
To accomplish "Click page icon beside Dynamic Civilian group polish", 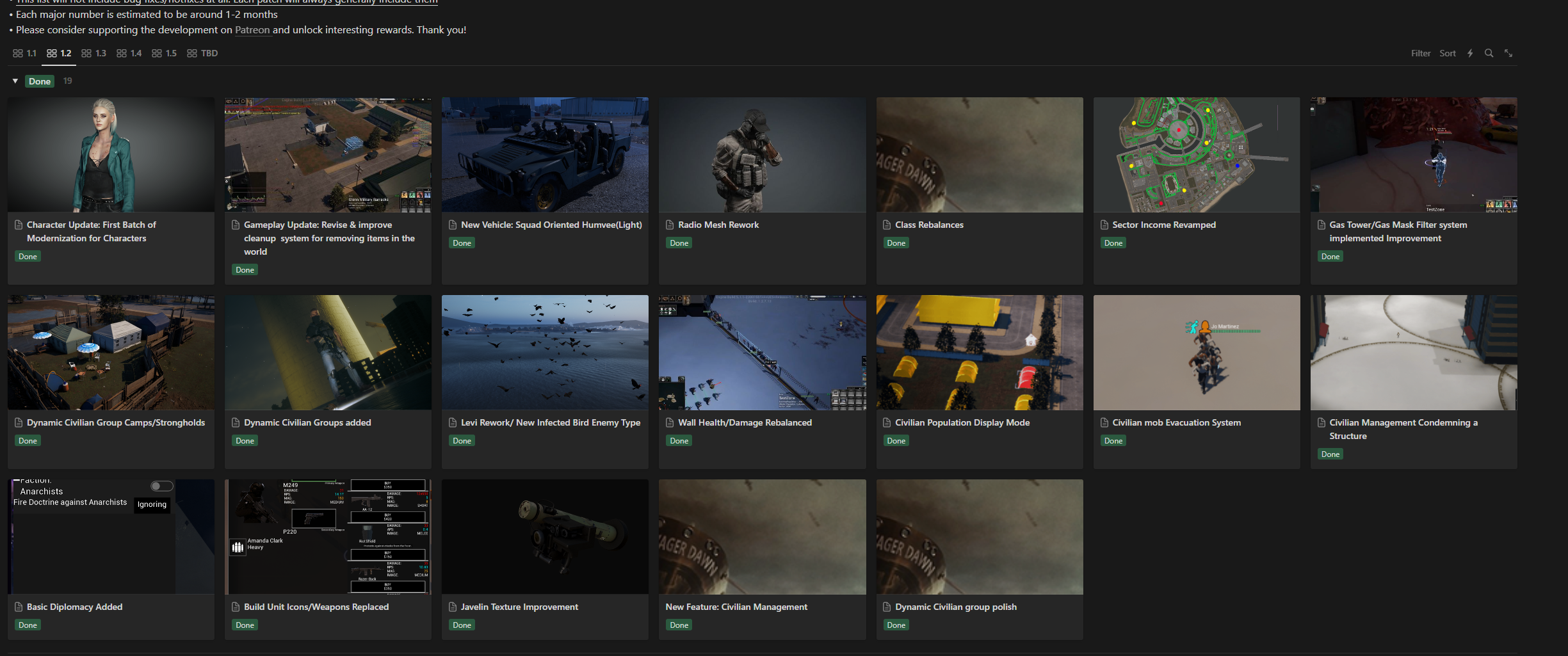I will pyautogui.click(x=887, y=607).
